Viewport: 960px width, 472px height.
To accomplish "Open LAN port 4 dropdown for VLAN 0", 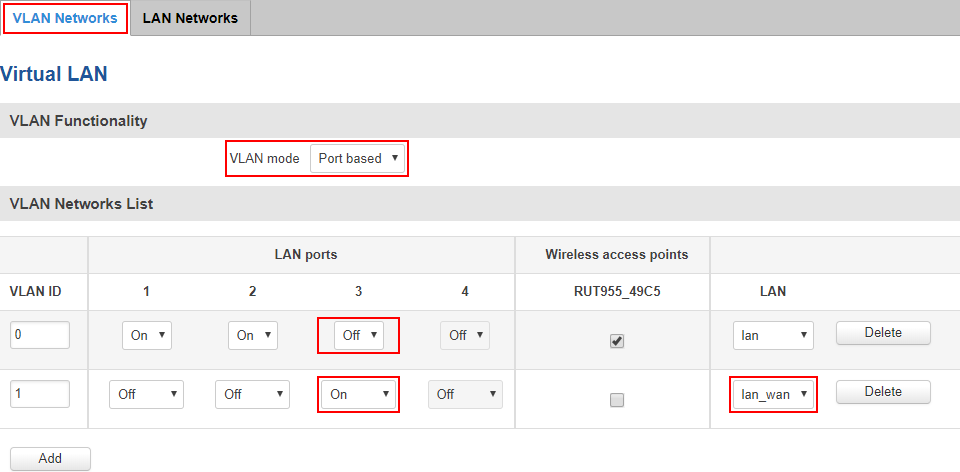I will [465, 336].
